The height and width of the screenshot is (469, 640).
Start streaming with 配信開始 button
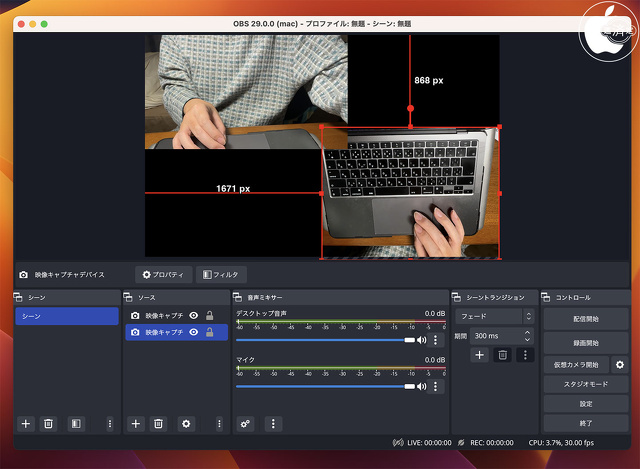[x=586, y=319]
